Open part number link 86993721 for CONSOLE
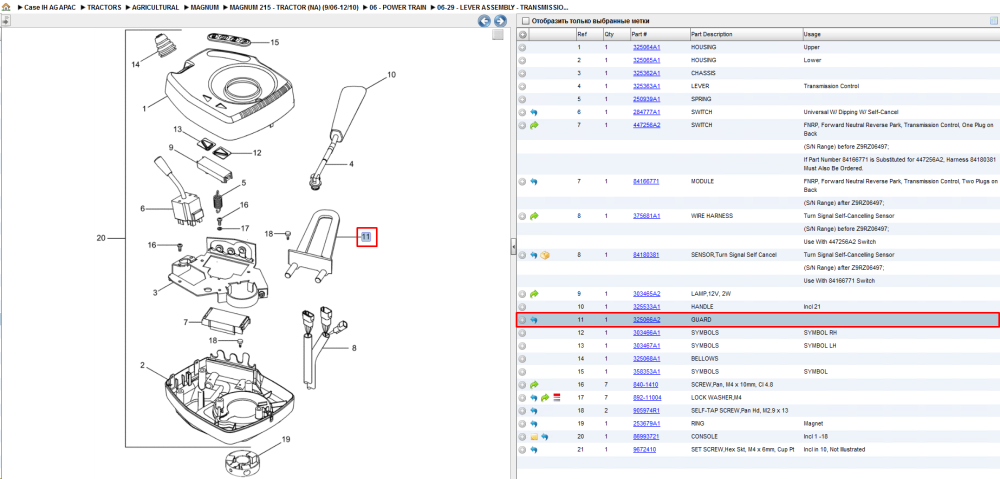The image size is (1000, 479). pyautogui.click(x=645, y=437)
